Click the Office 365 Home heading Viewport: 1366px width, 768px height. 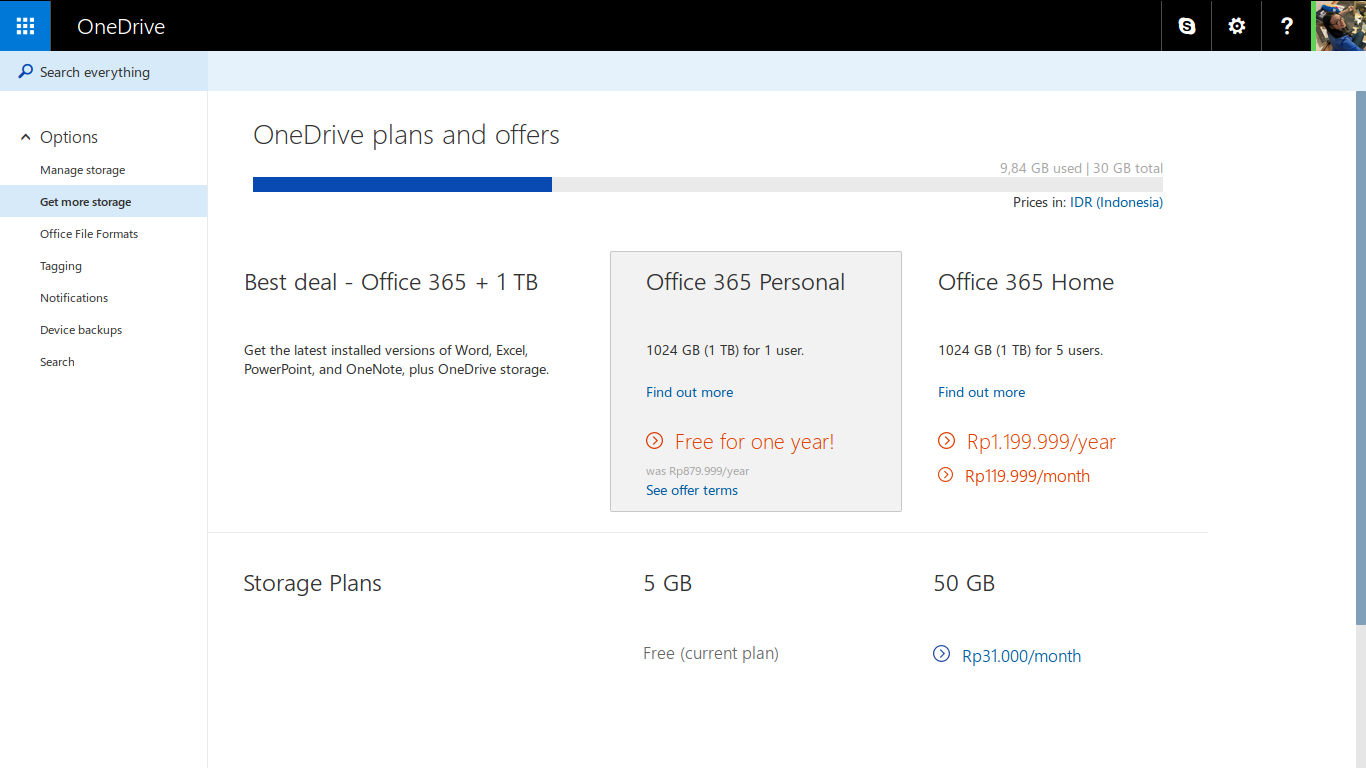1026,282
